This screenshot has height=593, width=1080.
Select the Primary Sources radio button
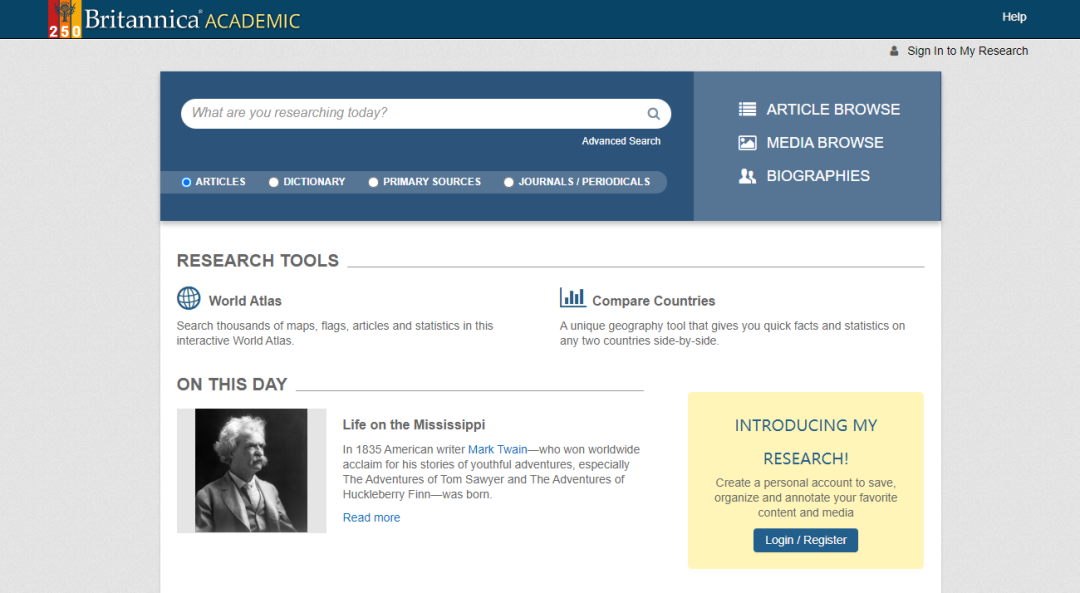374,182
